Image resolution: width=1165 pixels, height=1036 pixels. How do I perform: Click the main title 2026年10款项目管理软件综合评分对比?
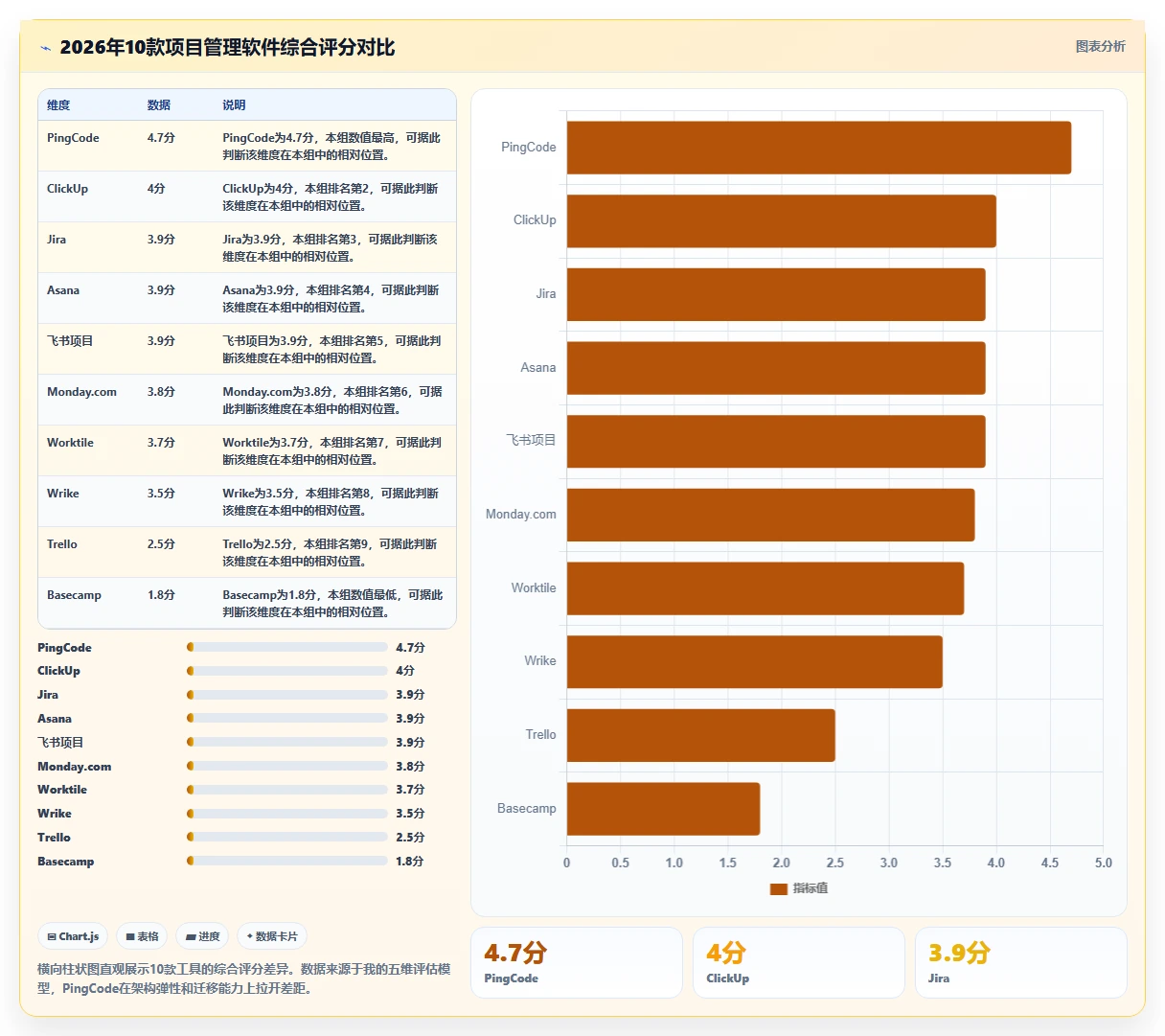[227, 48]
